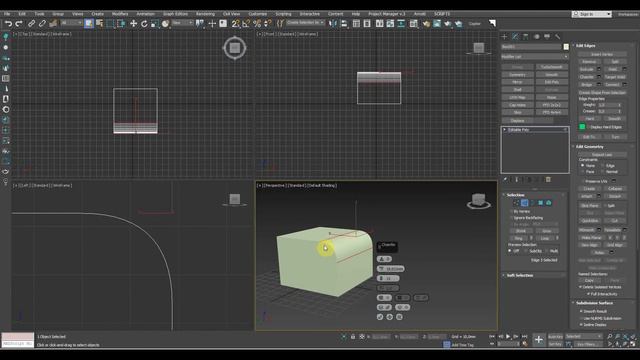Open the Customize menu

[x=258, y=14]
